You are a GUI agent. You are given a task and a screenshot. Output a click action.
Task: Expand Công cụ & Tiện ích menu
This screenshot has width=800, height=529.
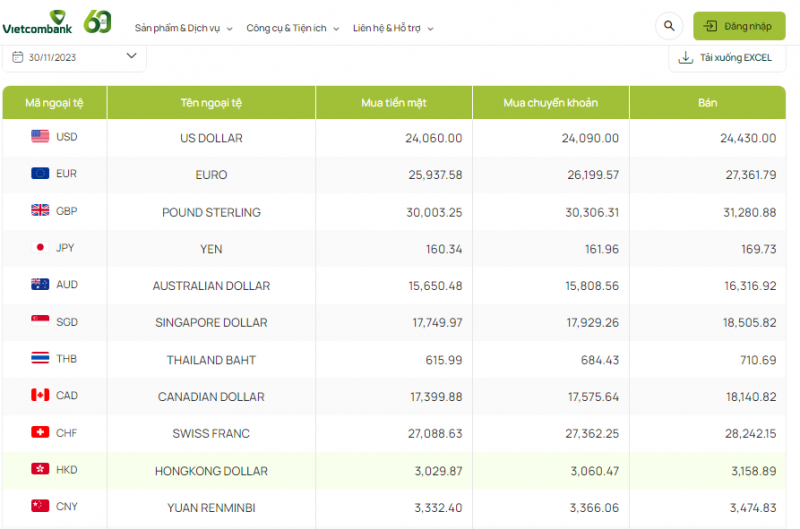292,28
